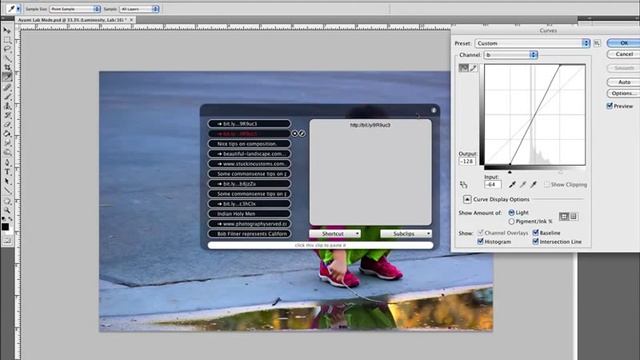
Task: Click the foreground color swatch
Action: pyautogui.click(x=5, y=227)
